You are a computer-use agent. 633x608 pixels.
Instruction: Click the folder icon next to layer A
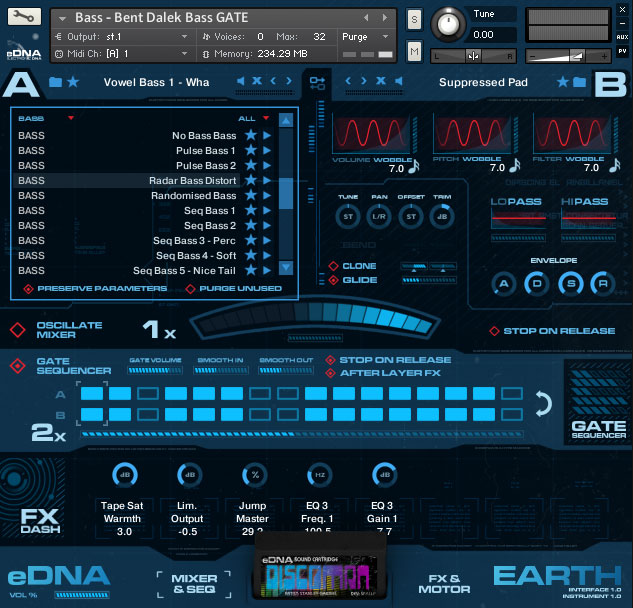pyautogui.click(x=53, y=81)
